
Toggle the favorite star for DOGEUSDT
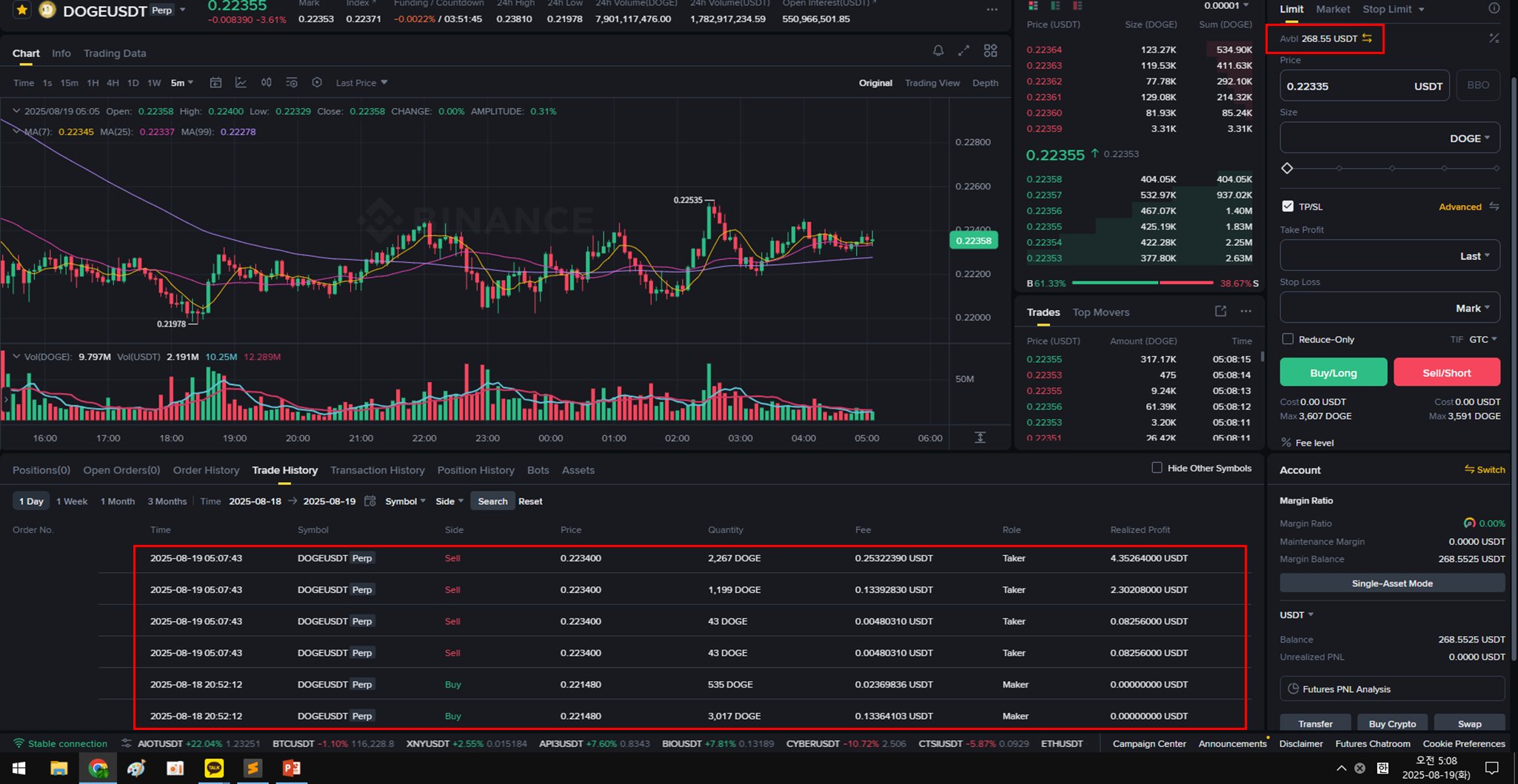pos(22,10)
